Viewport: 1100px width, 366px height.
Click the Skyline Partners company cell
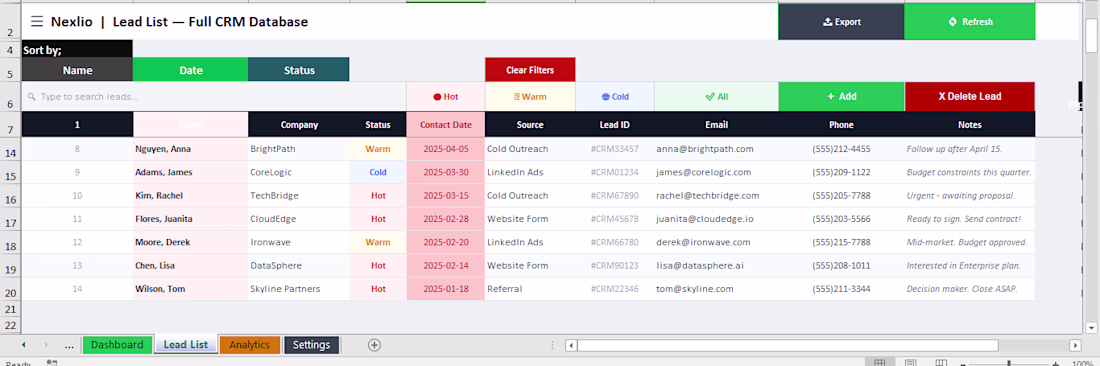point(299,289)
